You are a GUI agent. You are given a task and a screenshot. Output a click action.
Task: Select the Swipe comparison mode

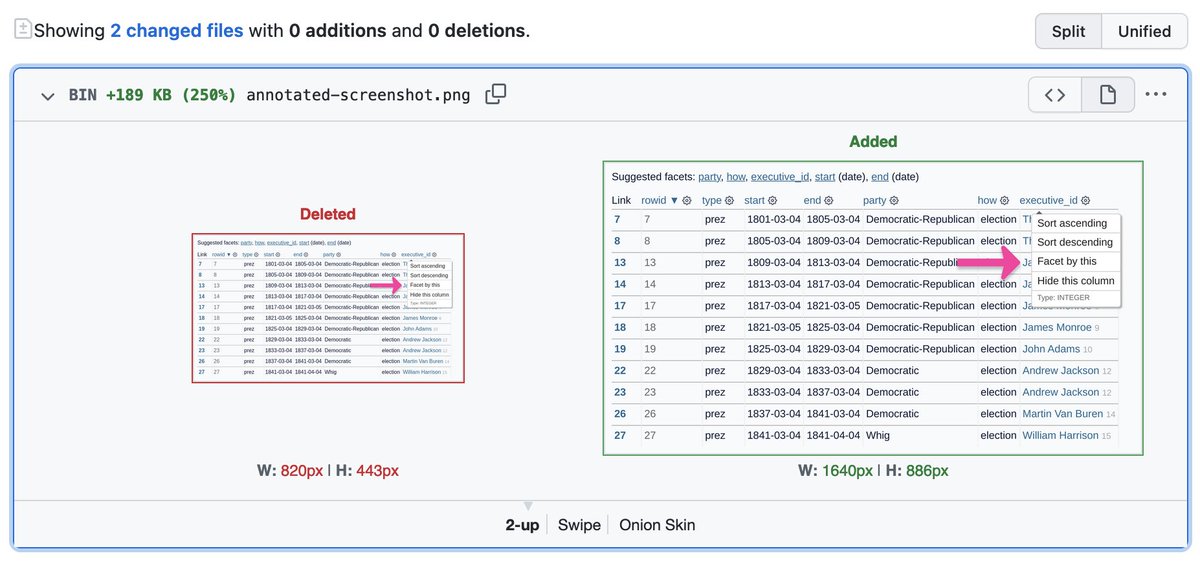(579, 525)
